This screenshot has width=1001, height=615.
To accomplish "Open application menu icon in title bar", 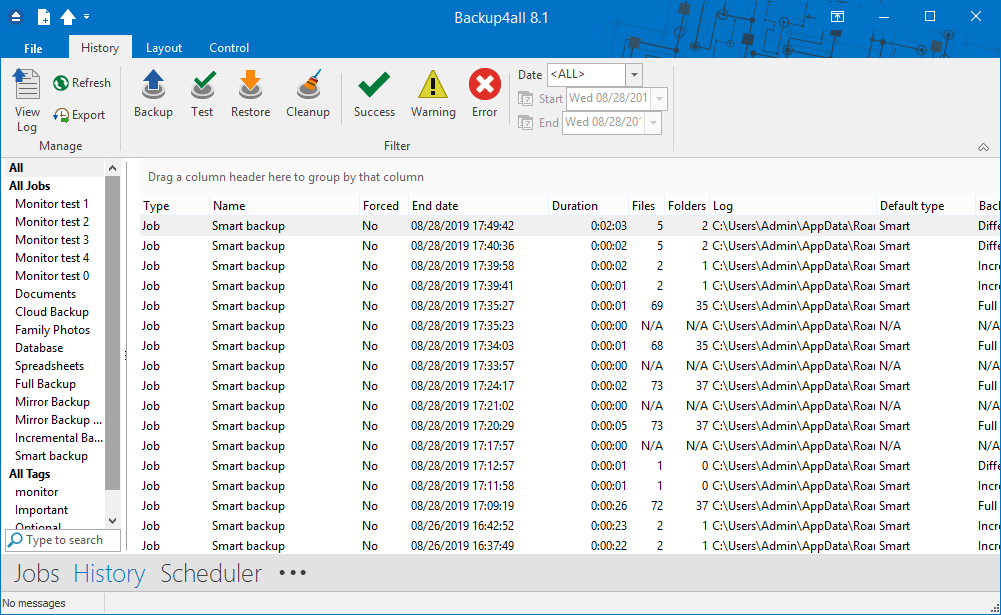I will 16,17.
